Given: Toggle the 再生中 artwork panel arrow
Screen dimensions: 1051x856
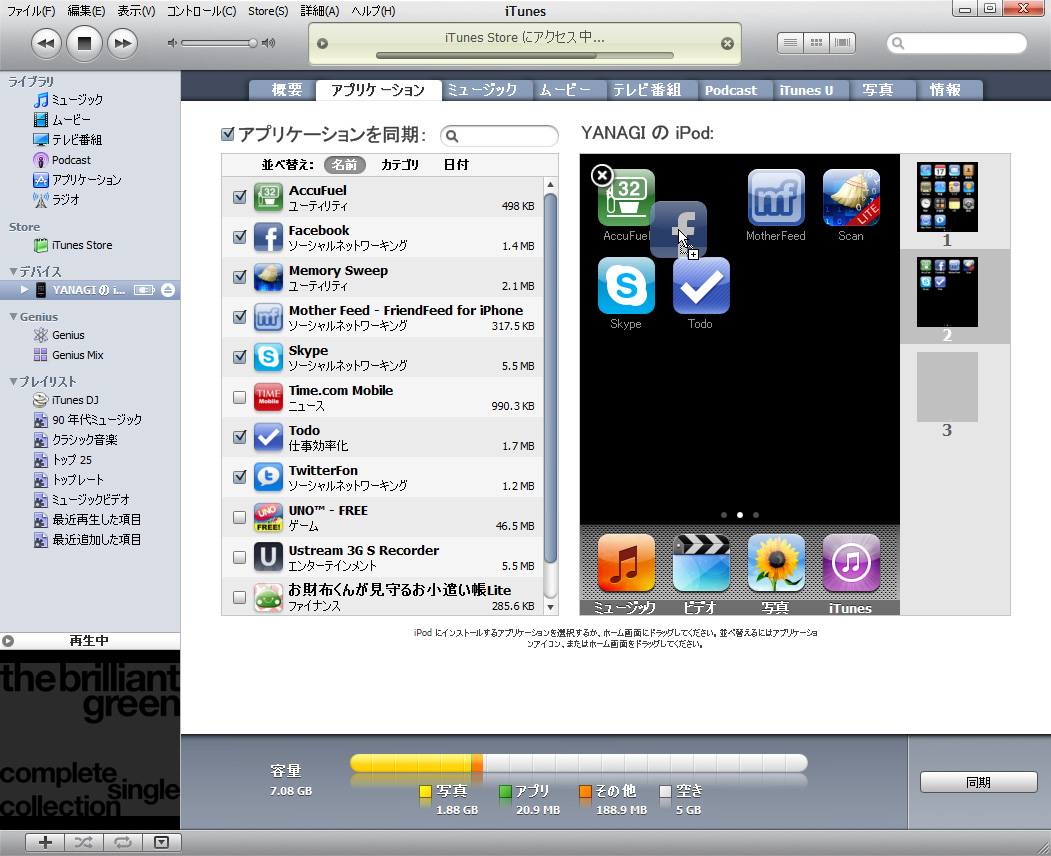Looking at the screenshot, I should point(8,641).
